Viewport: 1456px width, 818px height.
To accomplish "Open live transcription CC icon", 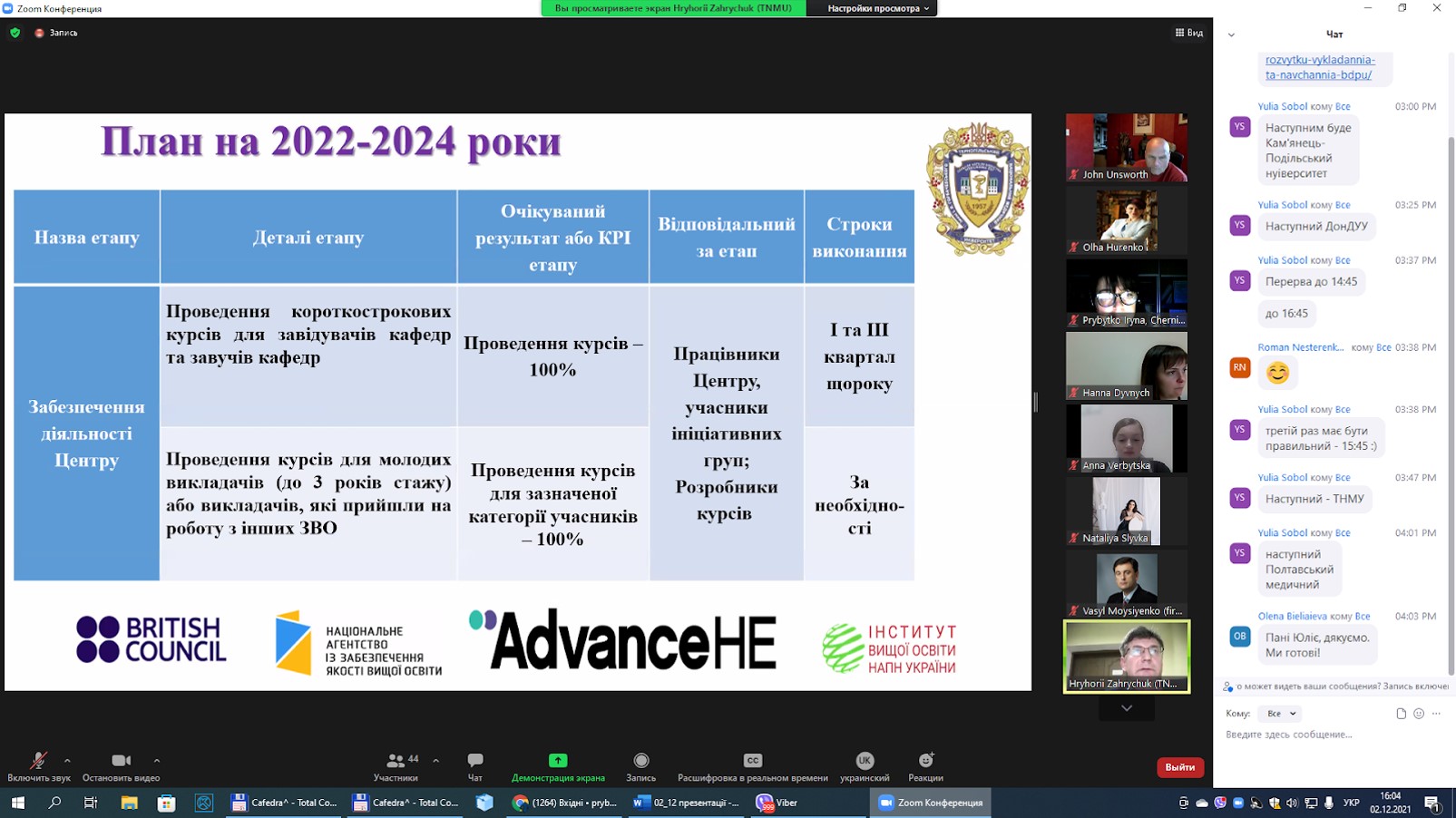I will pyautogui.click(x=752, y=761).
